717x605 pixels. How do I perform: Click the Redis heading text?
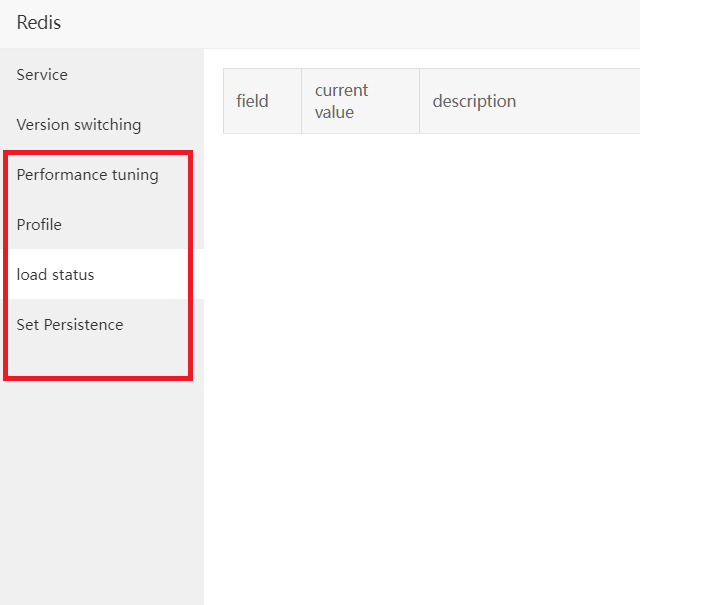tap(39, 22)
